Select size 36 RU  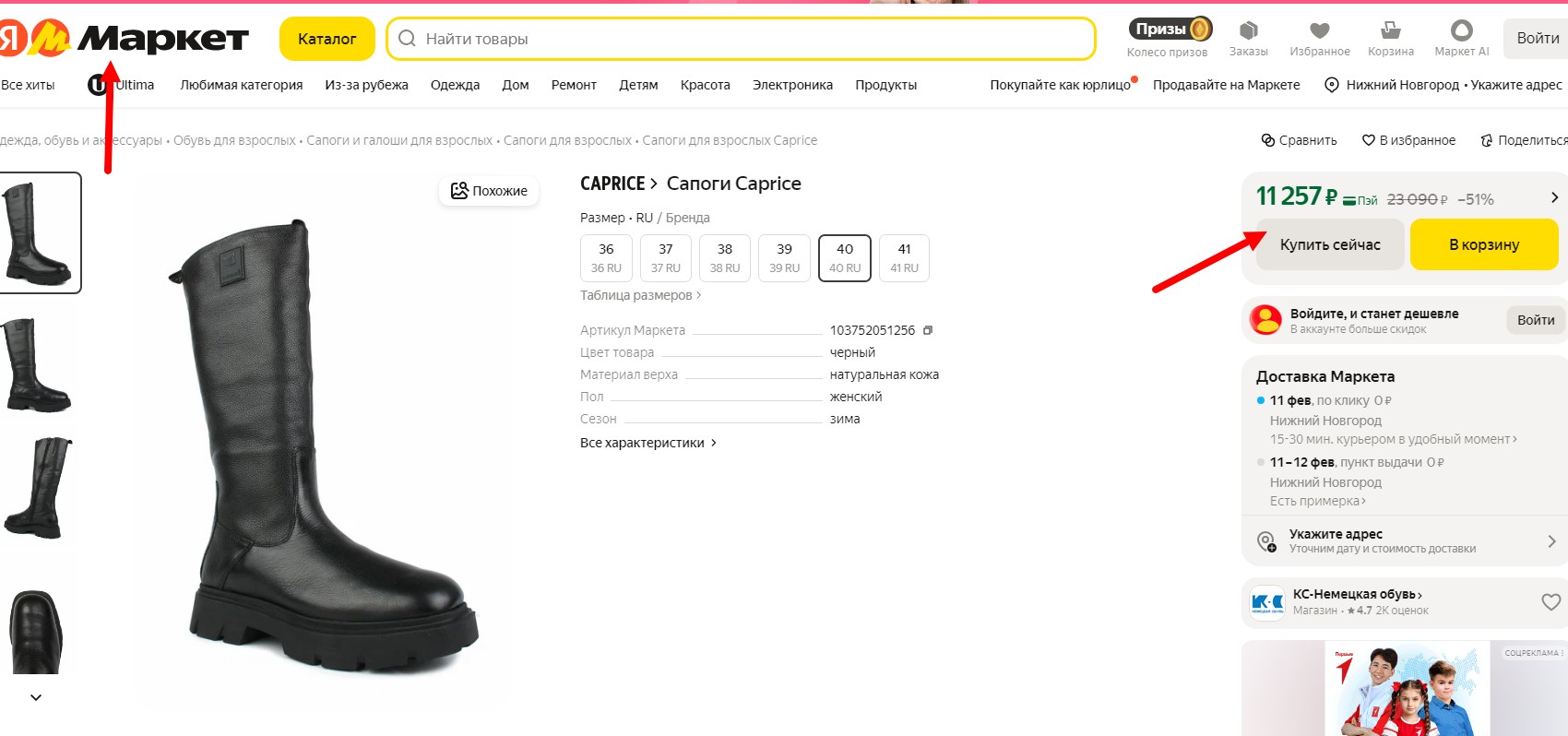(x=606, y=257)
